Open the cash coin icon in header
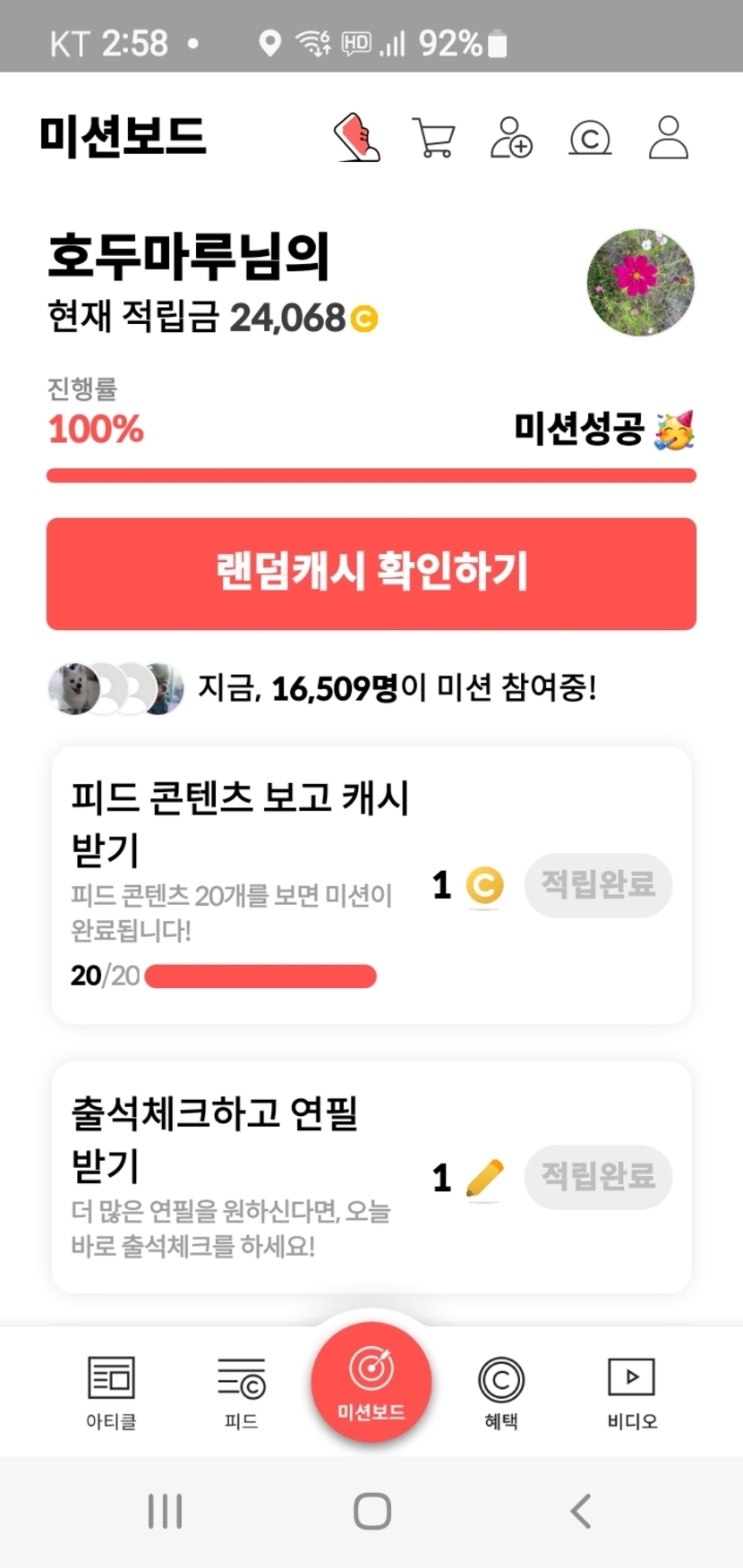The height and width of the screenshot is (1568, 743). pos(590,138)
